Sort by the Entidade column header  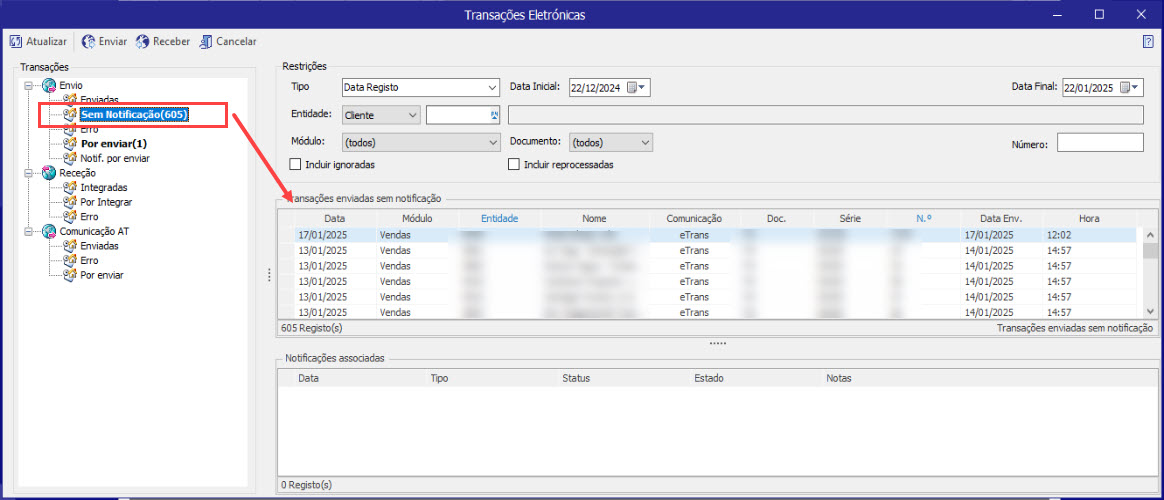point(499,218)
